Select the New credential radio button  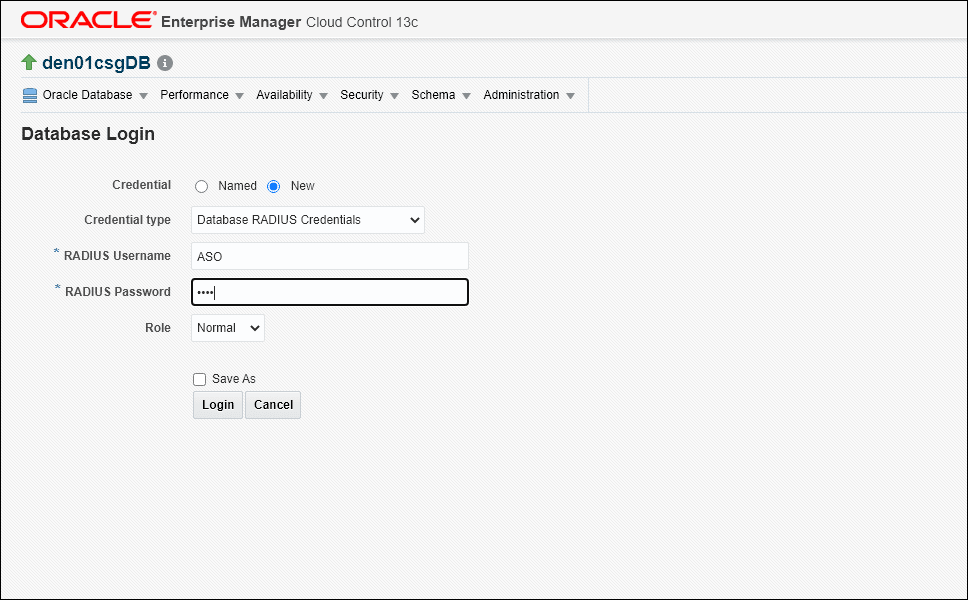tap(272, 185)
